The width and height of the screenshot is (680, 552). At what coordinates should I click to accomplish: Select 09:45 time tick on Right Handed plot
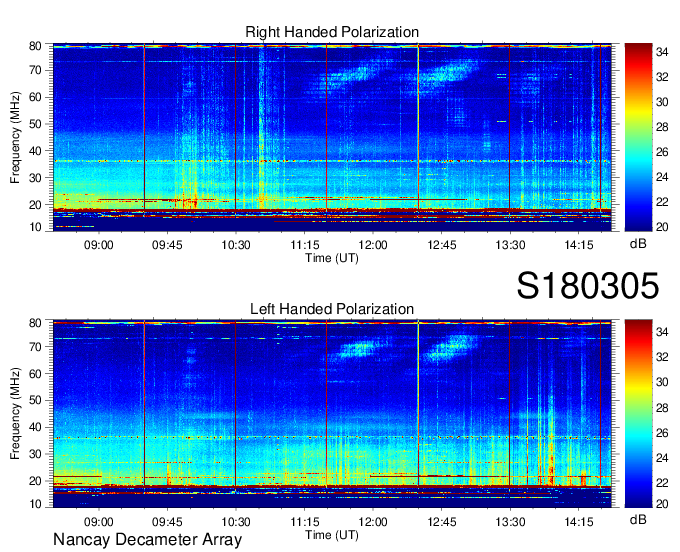(167, 245)
